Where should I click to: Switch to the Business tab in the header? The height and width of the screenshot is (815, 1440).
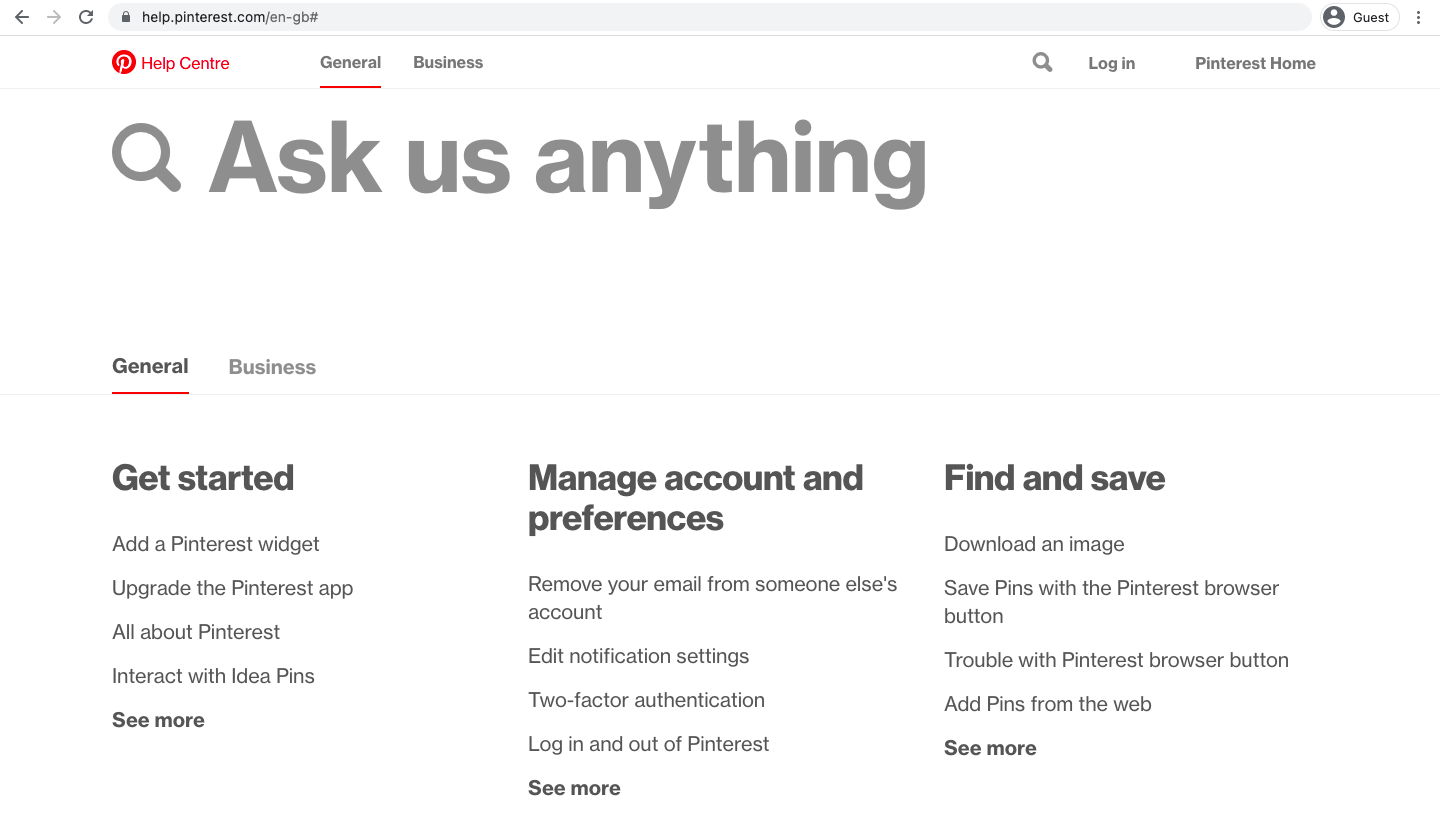447,62
